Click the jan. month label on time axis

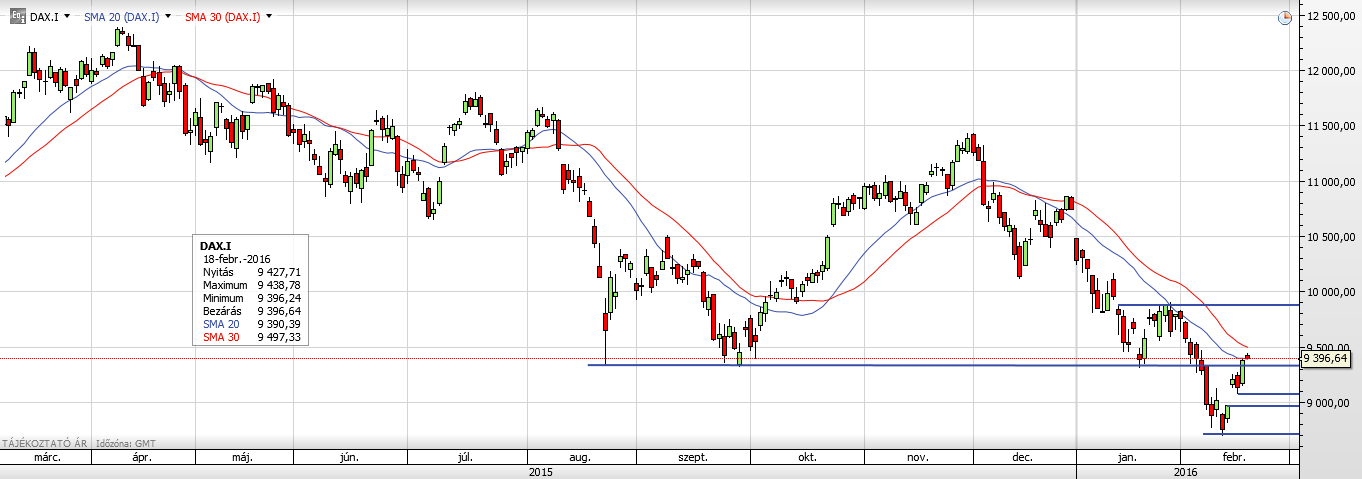(1127, 457)
